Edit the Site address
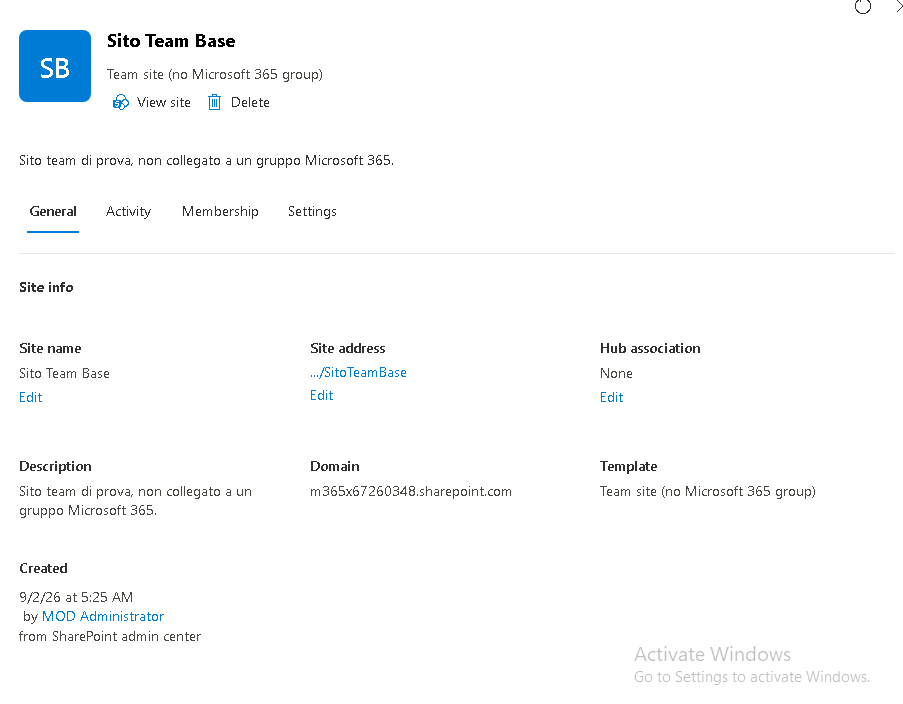The width and height of the screenshot is (903, 704). coord(321,395)
